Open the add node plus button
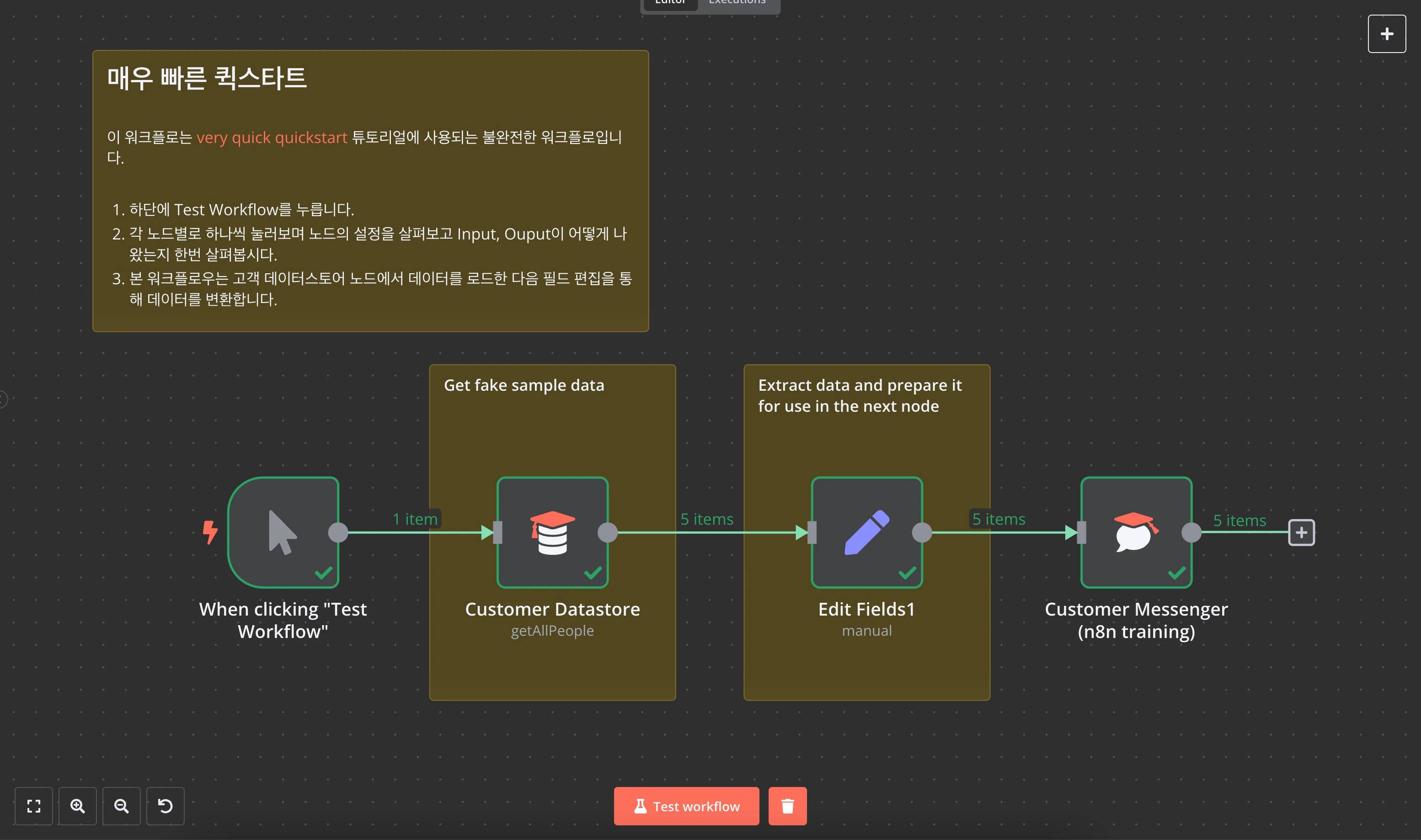The image size is (1421, 840). (1386, 34)
